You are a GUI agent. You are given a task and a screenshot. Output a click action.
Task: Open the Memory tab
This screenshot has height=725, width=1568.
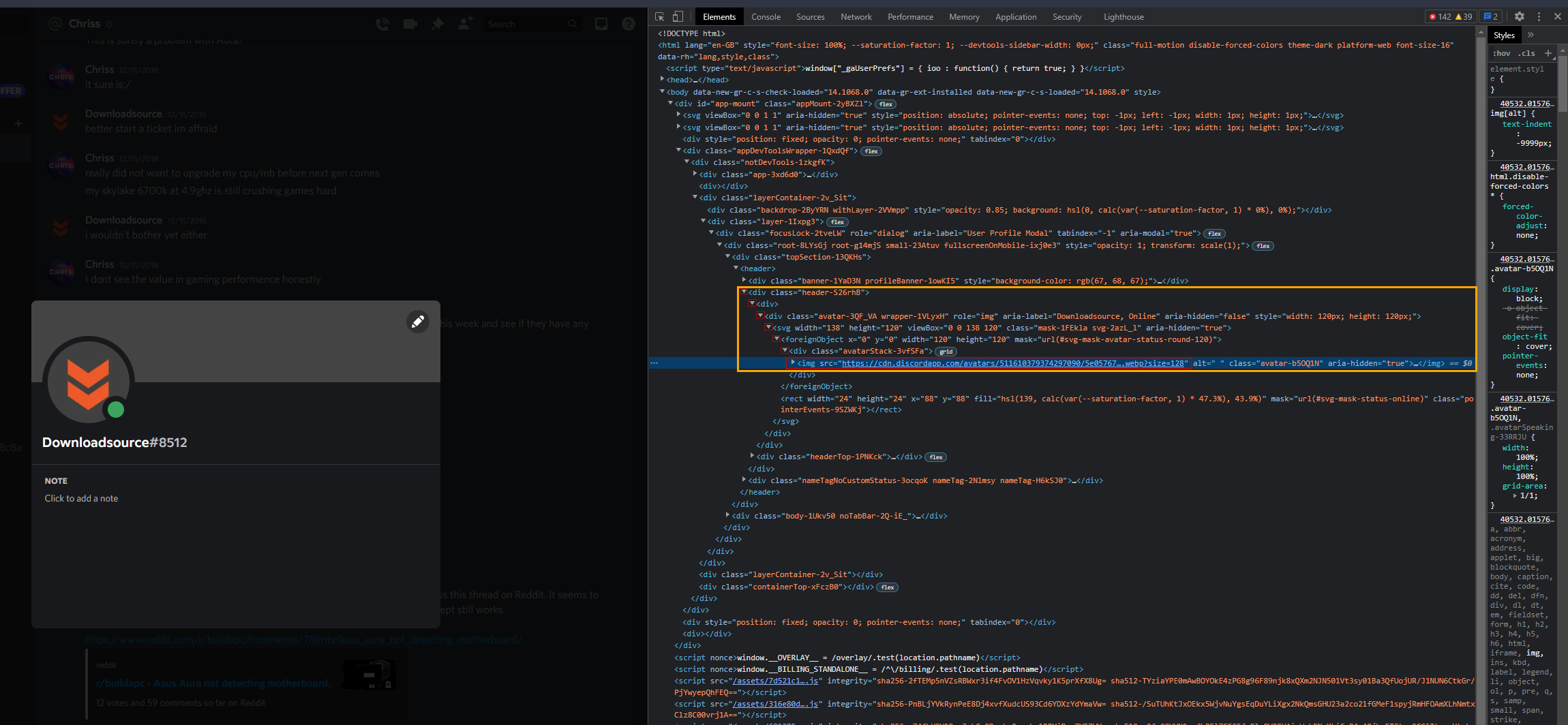point(964,17)
